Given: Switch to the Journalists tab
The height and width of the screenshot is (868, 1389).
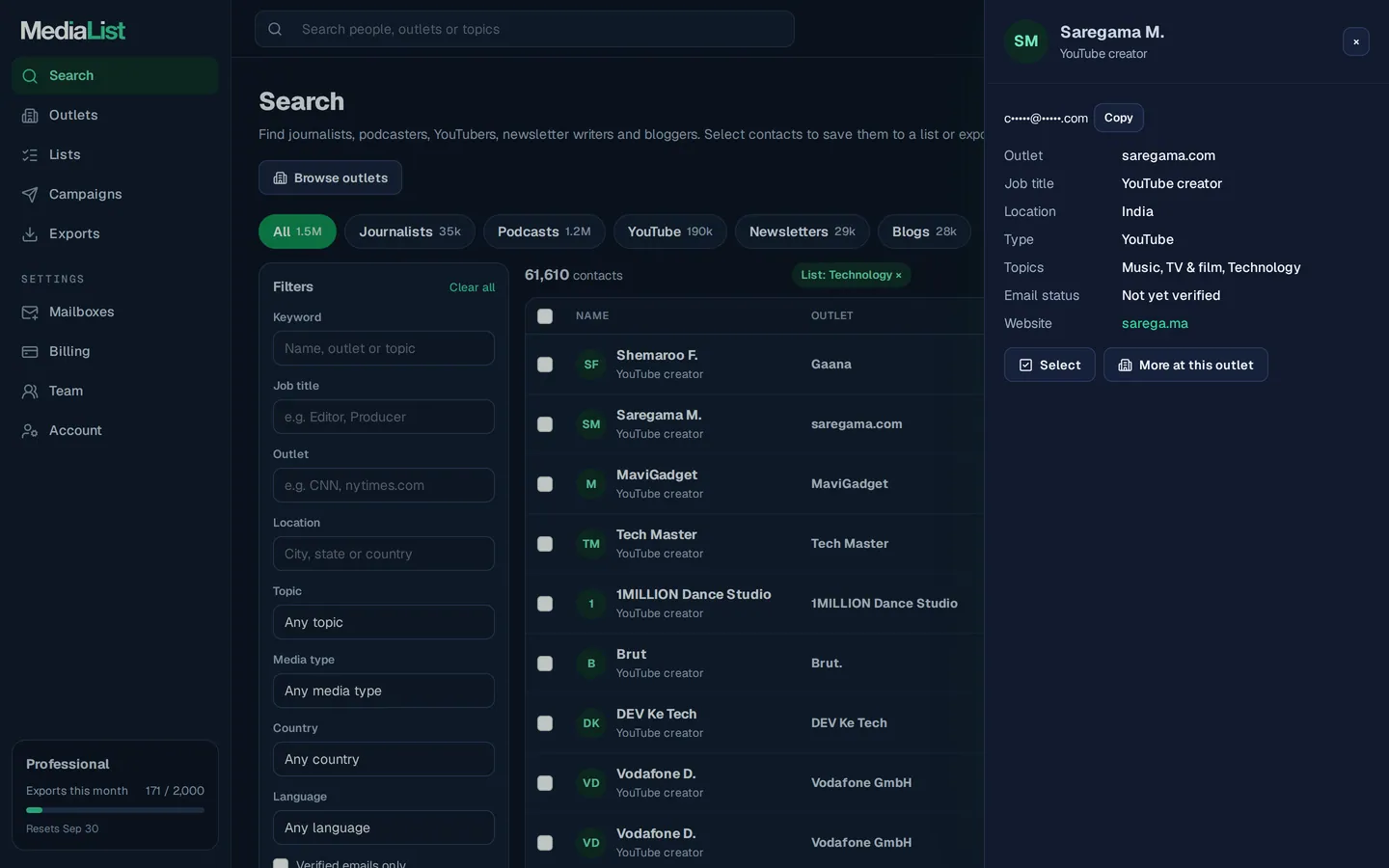Looking at the screenshot, I should point(410,231).
